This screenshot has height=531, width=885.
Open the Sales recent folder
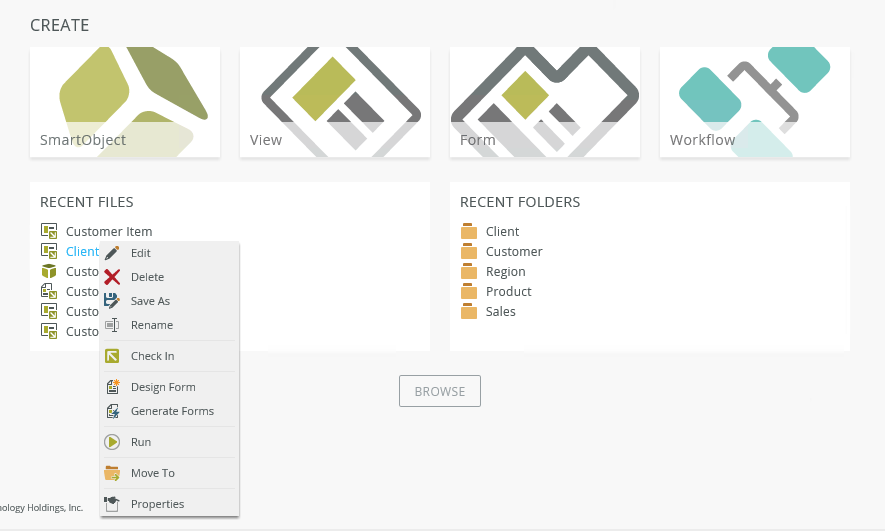click(x=500, y=312)
